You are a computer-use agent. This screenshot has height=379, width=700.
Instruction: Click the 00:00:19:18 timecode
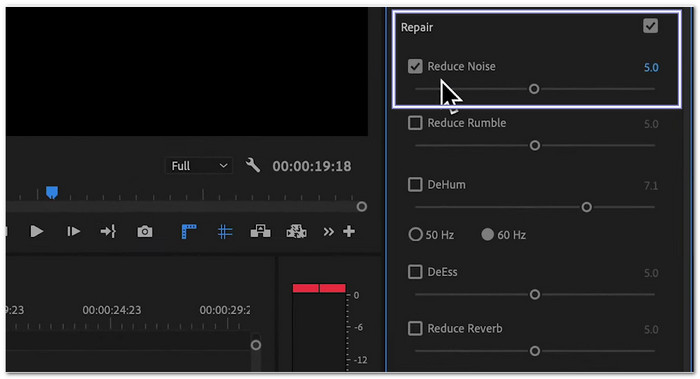(312, 166)
